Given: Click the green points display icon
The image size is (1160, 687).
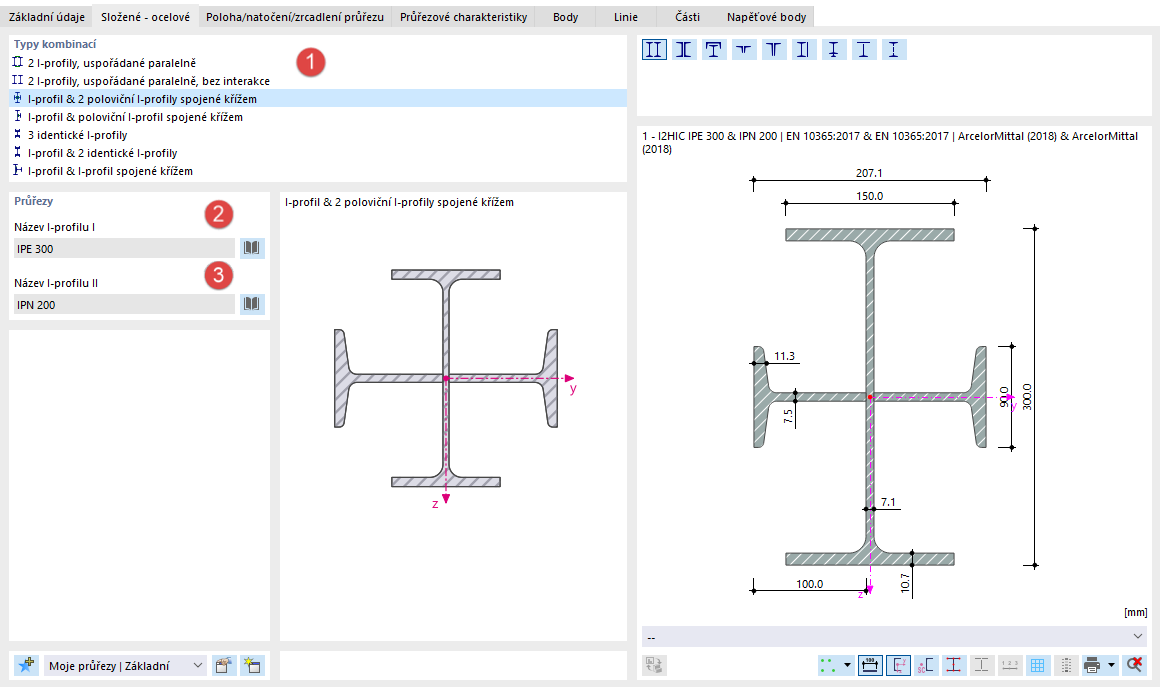Looking at the screenshot, I should pos(828,665).
